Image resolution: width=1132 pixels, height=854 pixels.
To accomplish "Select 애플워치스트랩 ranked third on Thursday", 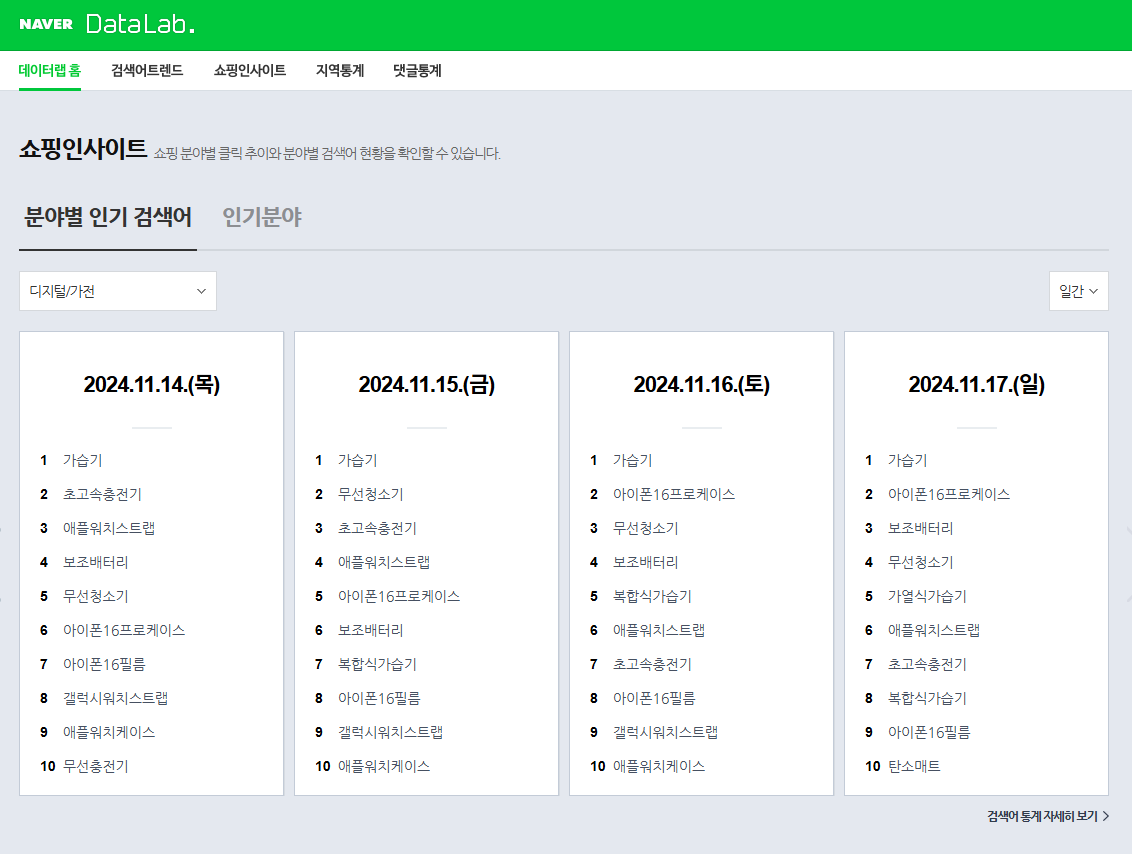I will pos(113,528).
